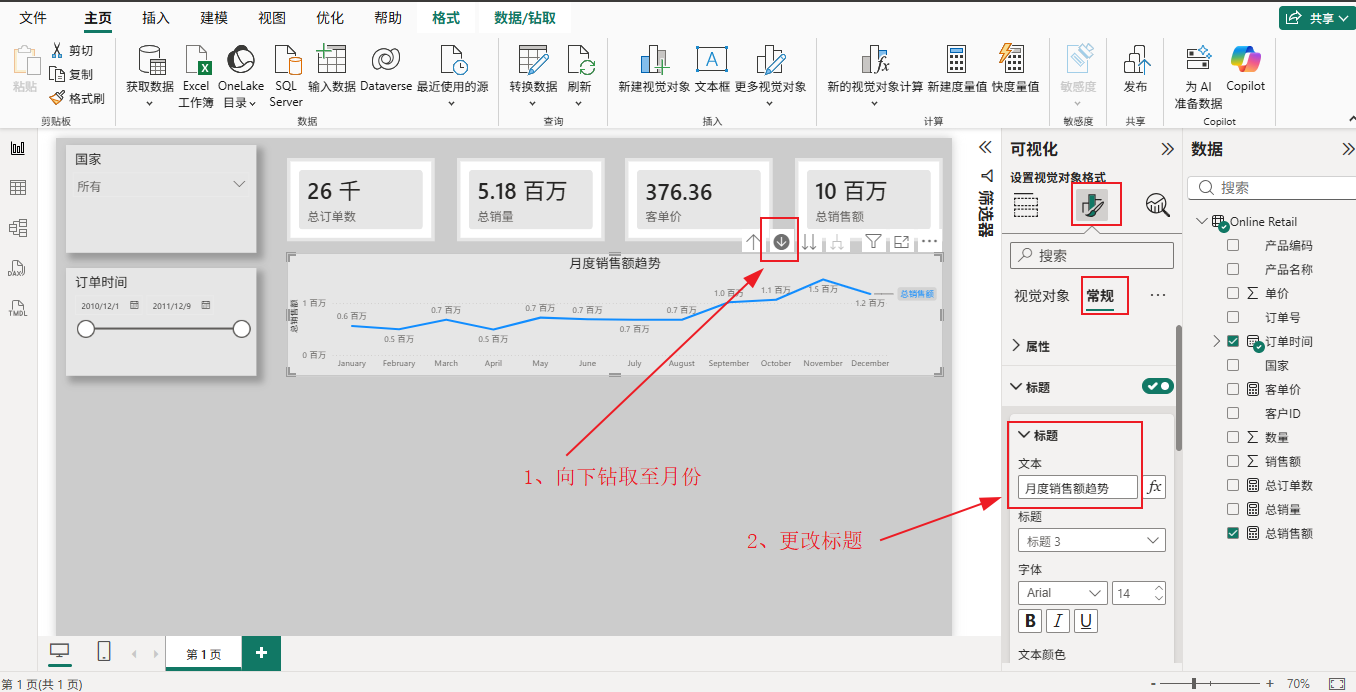Switch to Model view in left sidebar
Viewport: 1356px width, 692px height.
tap(18, 228)
